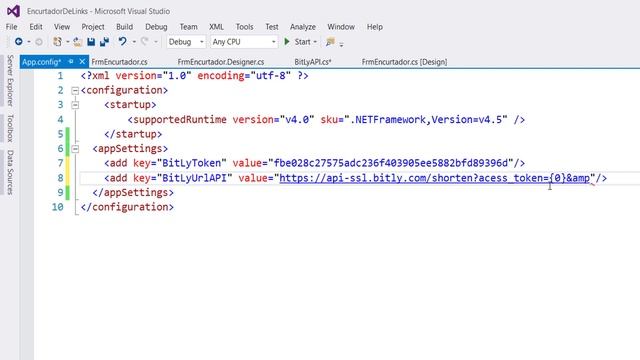This screenshot has height=360, width=640.
Task: Switch to the FrmEncurtador.cs tab
Action: (x=119, y=62)
